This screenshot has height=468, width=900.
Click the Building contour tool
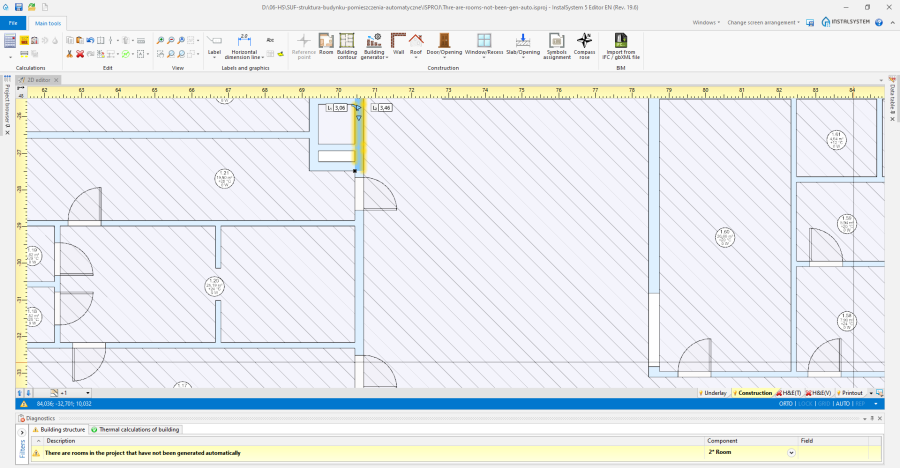[x=347, y=46]
